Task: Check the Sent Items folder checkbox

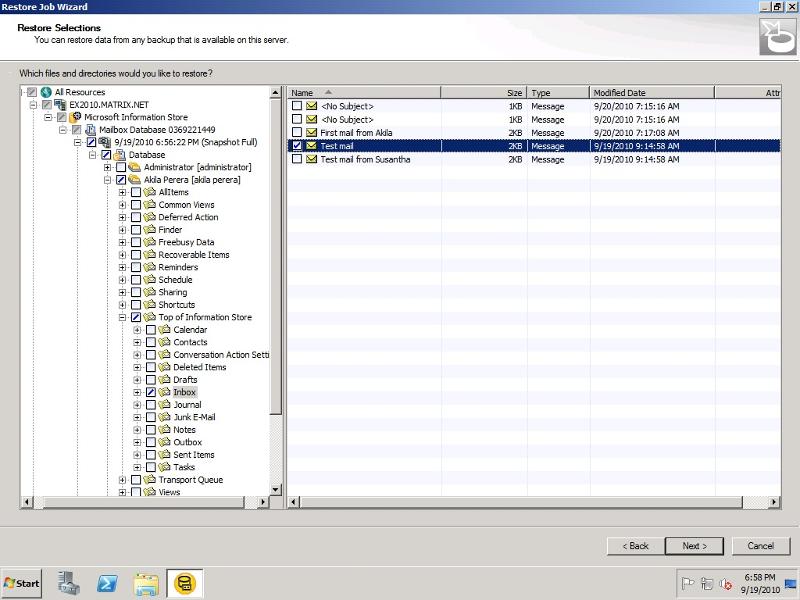Action: [151, 455]
